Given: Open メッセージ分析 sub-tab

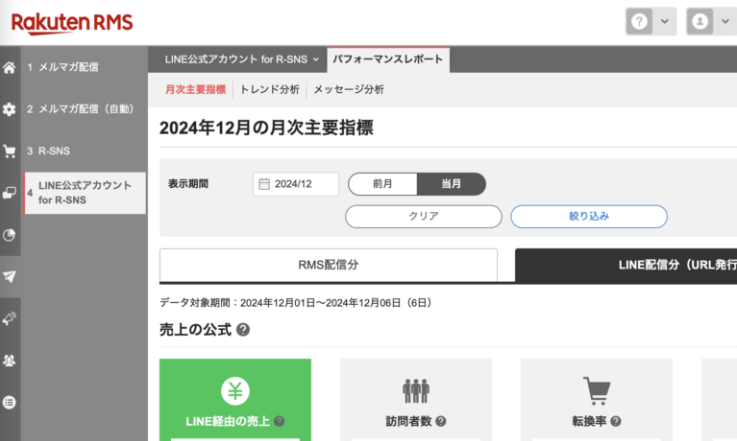Looking at the screenshot, I should (349, 89).
